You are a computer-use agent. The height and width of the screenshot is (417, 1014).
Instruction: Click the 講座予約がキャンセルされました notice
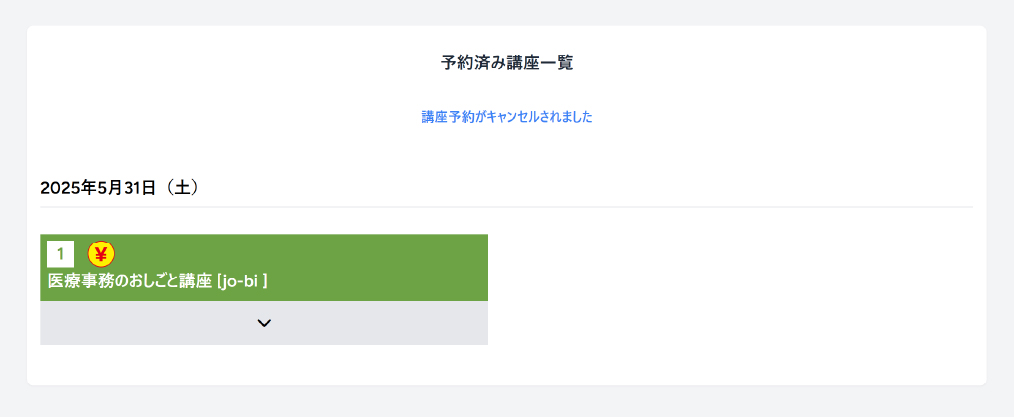pos(506,117)
